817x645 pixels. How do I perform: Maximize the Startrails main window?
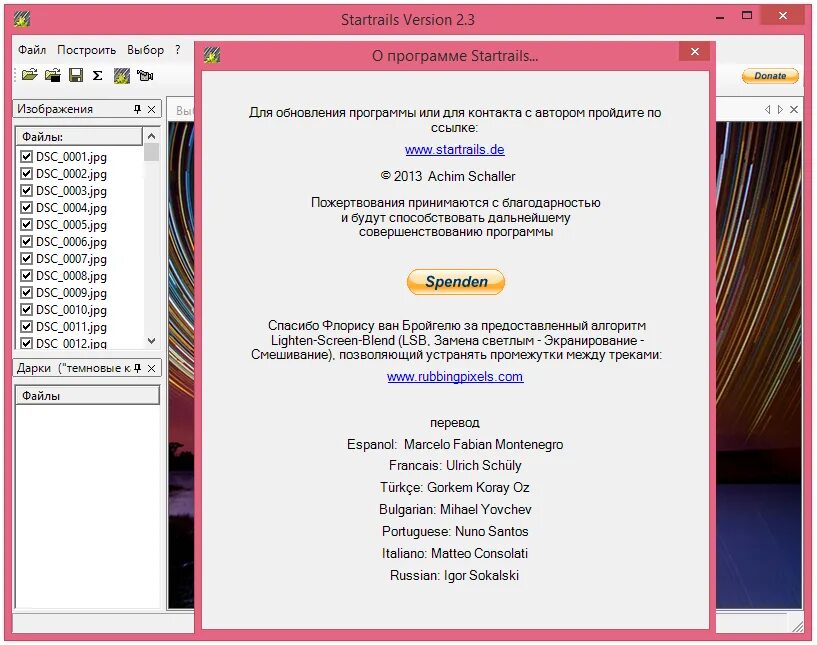[747, 16]
